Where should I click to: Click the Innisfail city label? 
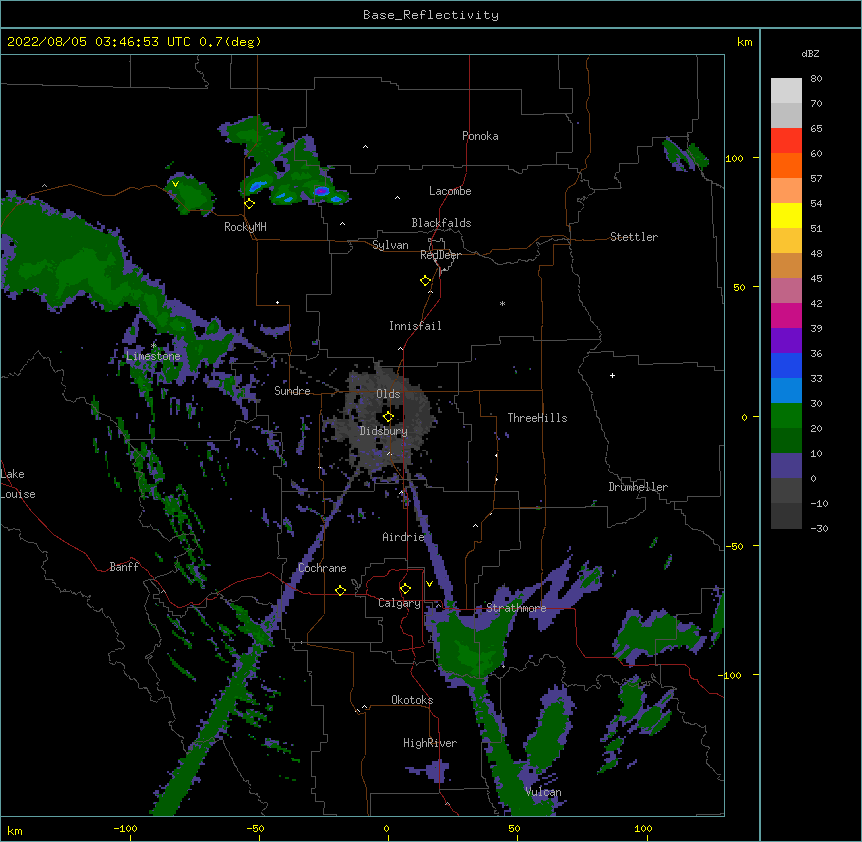click(x=415, y=326)
